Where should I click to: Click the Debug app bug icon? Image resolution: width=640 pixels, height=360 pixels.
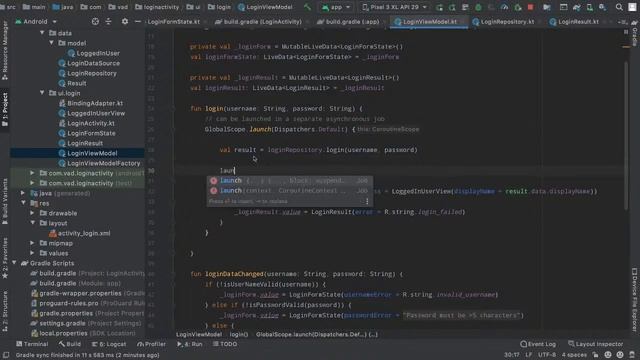tap(478, 7)
